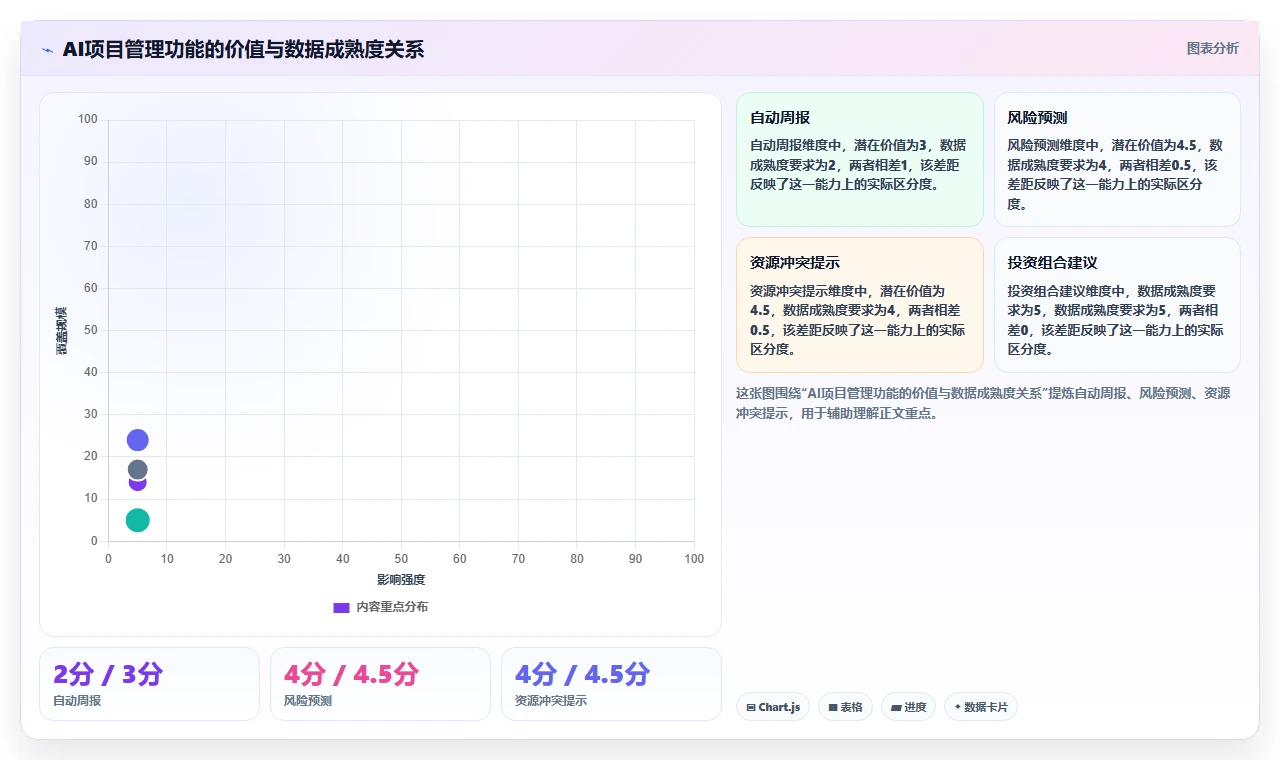Open the 资源冲突提示 orange description card
The image size is (1280, 760).
click(860, 305)
